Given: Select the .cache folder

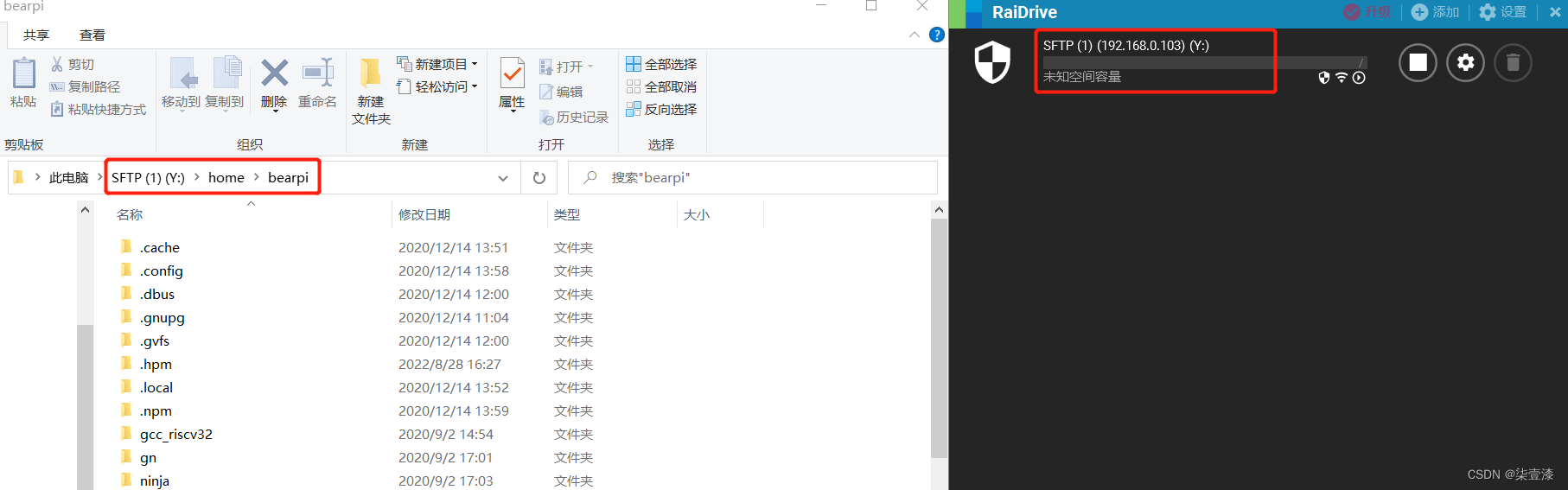Looking at the screenshot, I should [160, 247].
